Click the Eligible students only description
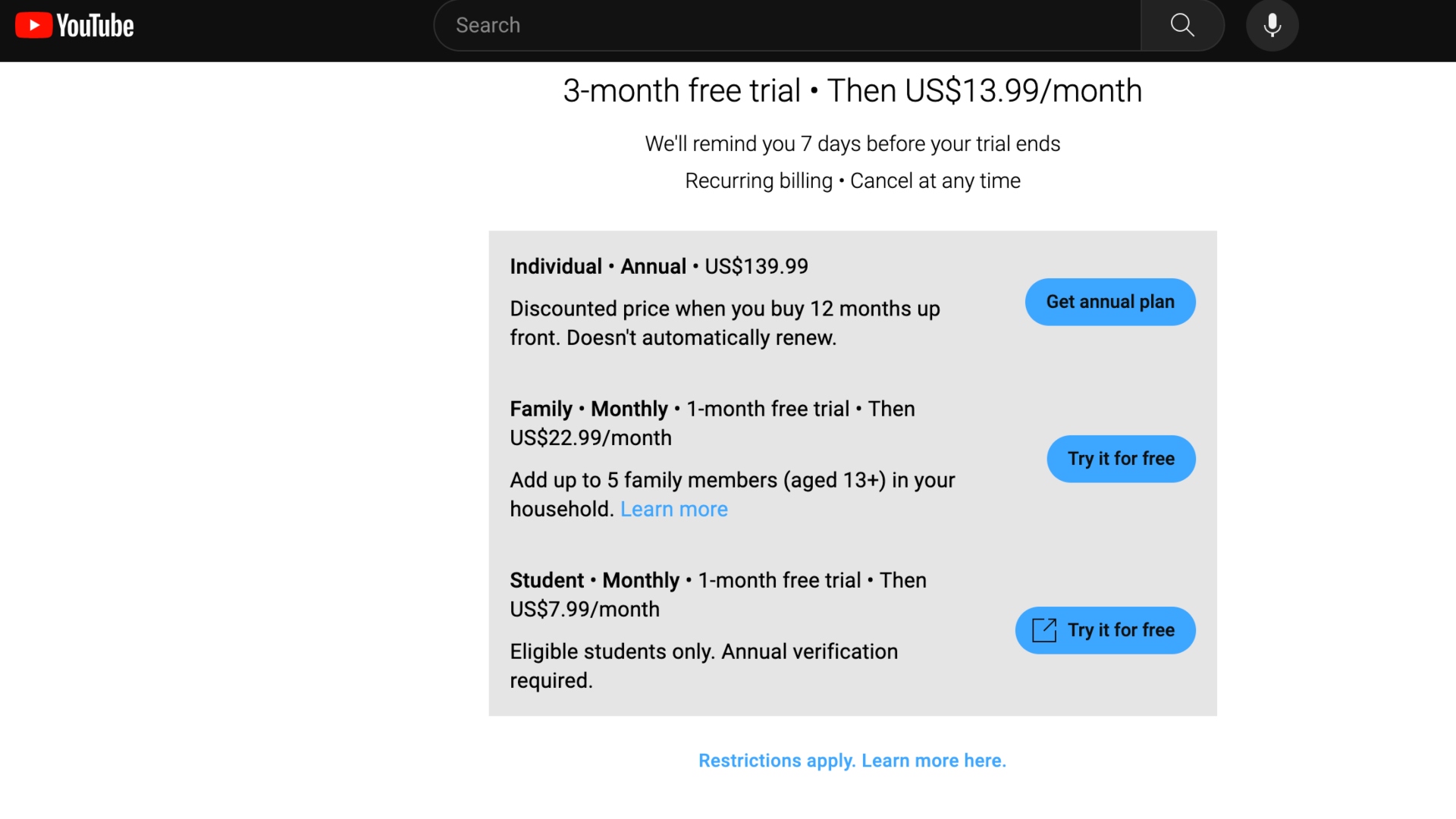Screen dimensions: 1456x819 [x=703, y=666]
